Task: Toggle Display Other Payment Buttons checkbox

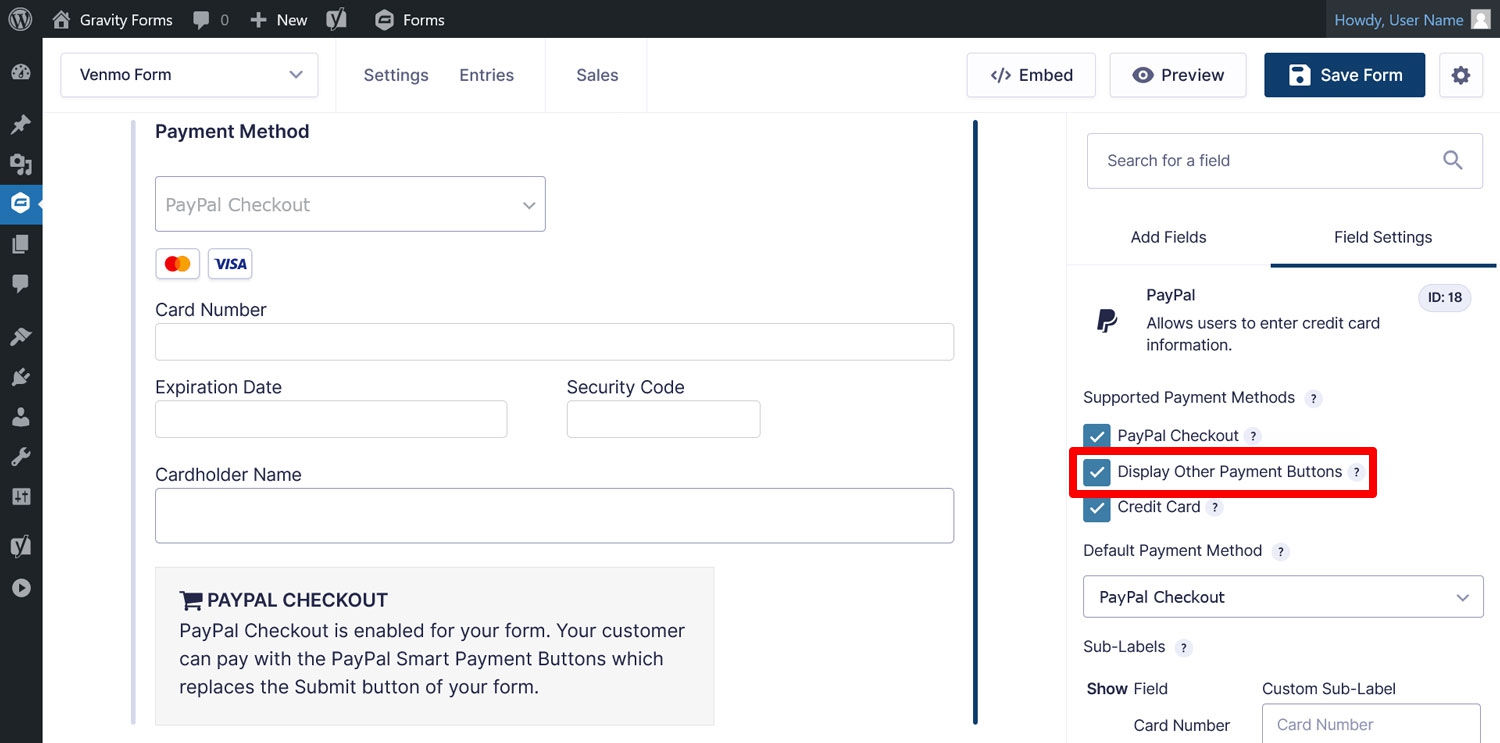Action: click(1097, 472)
